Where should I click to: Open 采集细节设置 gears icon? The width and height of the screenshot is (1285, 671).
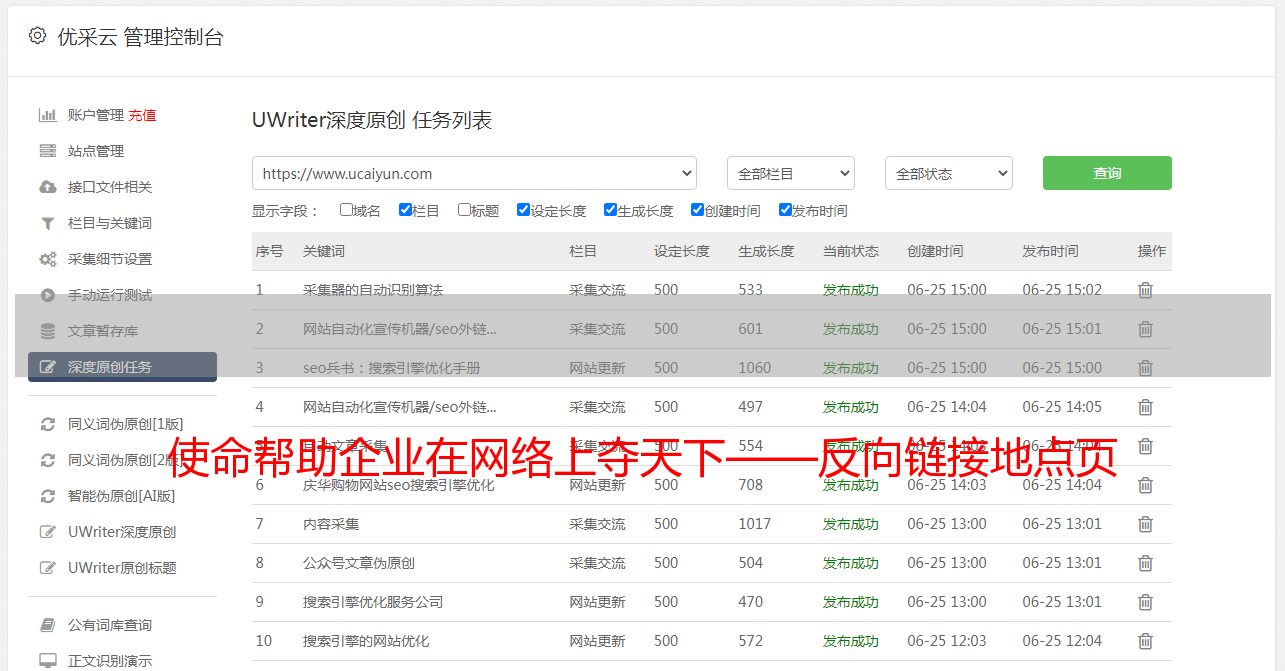tap(47, 259)
